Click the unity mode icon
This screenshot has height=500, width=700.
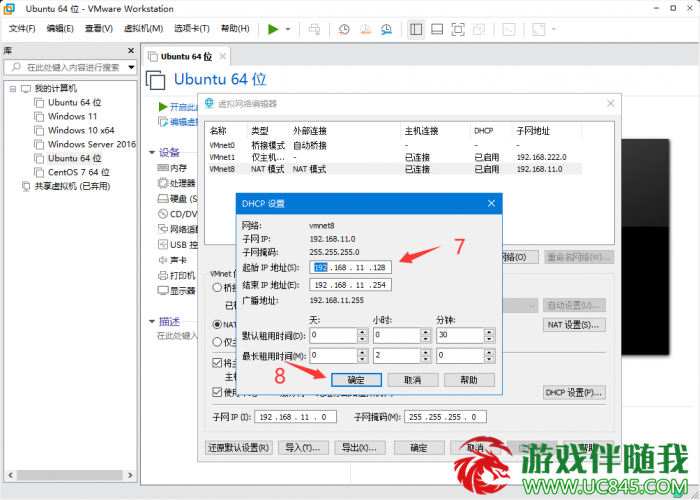point(479,29)
